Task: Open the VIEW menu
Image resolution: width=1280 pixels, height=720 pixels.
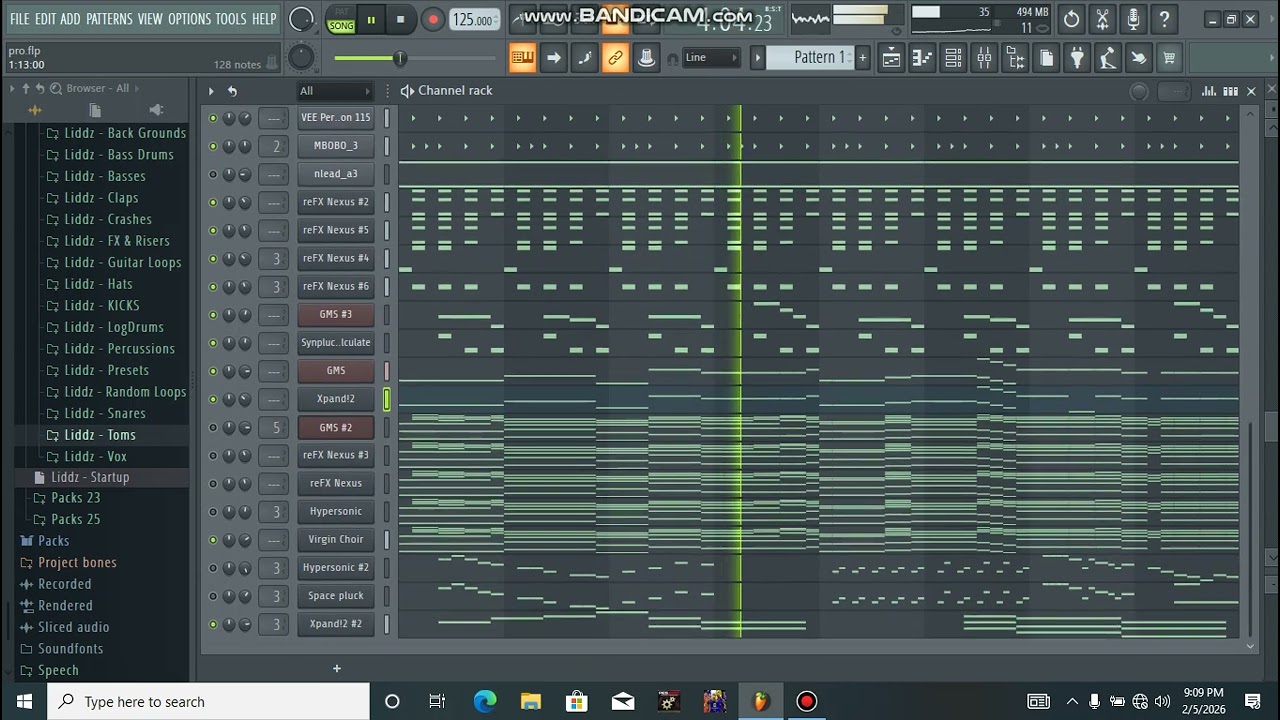Action: 150,19
